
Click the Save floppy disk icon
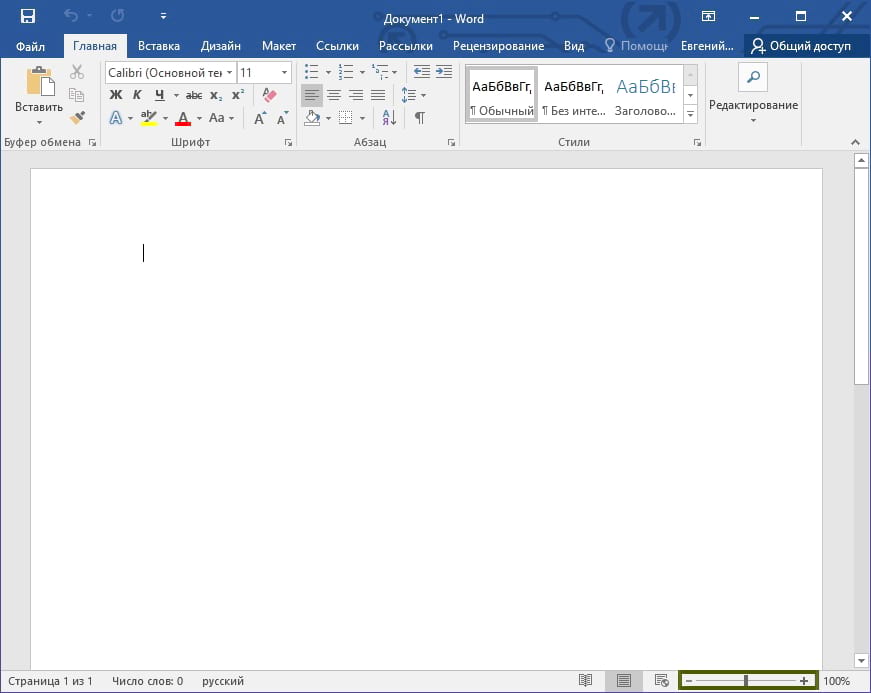click(x=27, y=17)
